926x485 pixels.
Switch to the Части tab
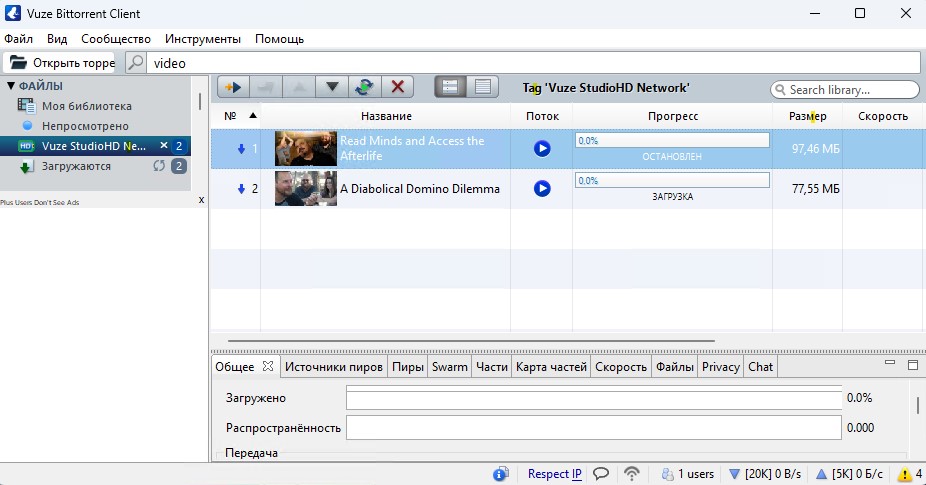coord(491,367)
